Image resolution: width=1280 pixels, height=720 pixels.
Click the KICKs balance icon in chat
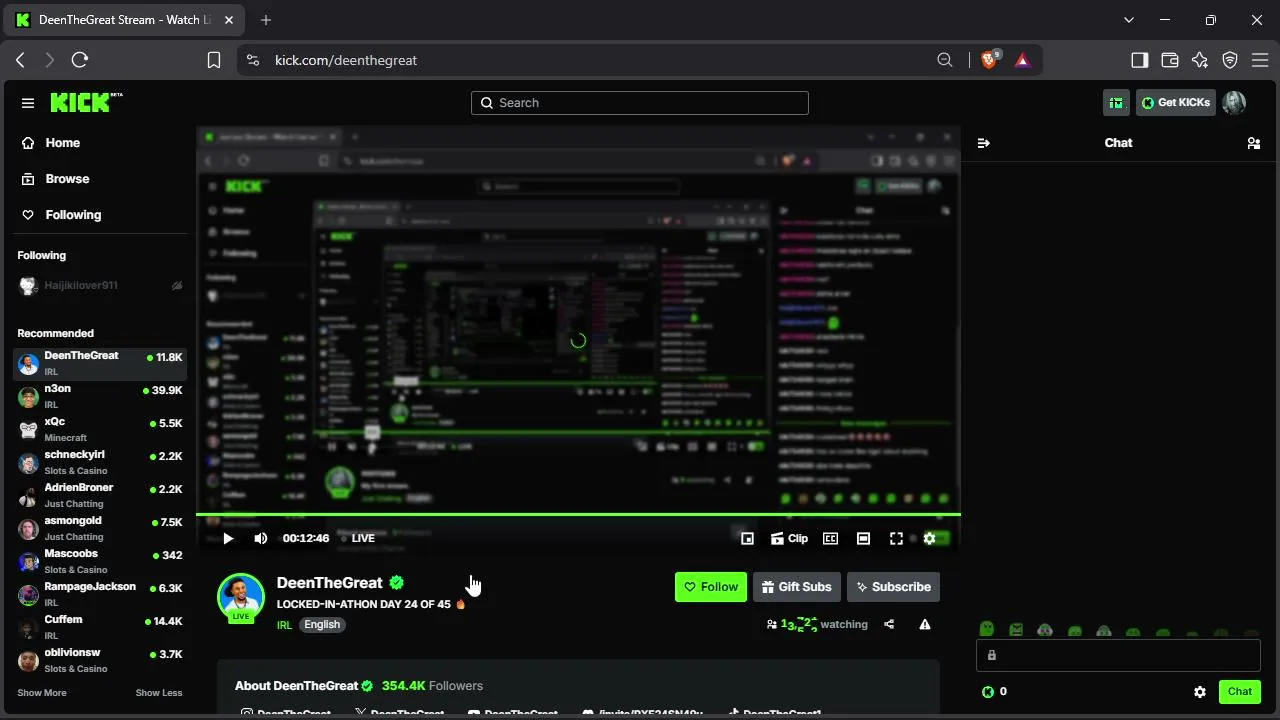(x=988, y=691)
